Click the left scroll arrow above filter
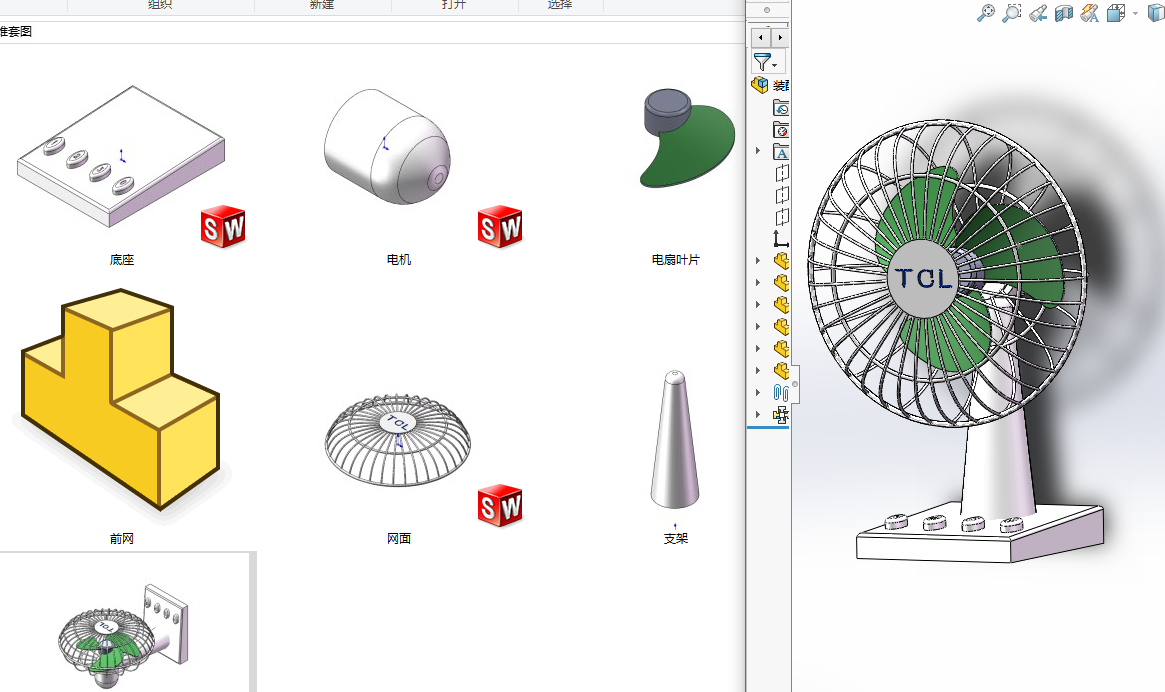This screenshot has height=692, width=1165. (762, 37)
